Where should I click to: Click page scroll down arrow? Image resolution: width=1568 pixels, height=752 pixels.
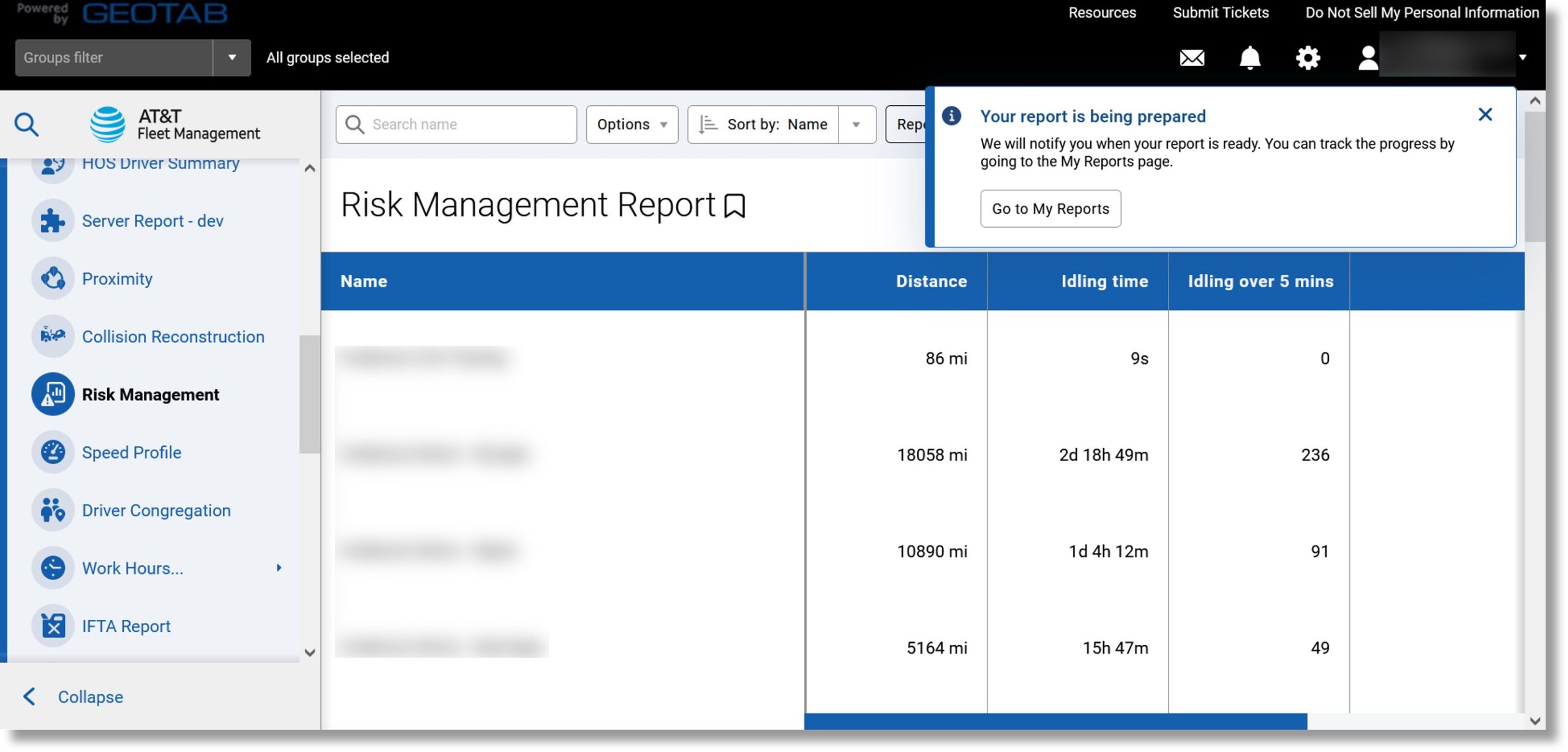coord(1534,721)
